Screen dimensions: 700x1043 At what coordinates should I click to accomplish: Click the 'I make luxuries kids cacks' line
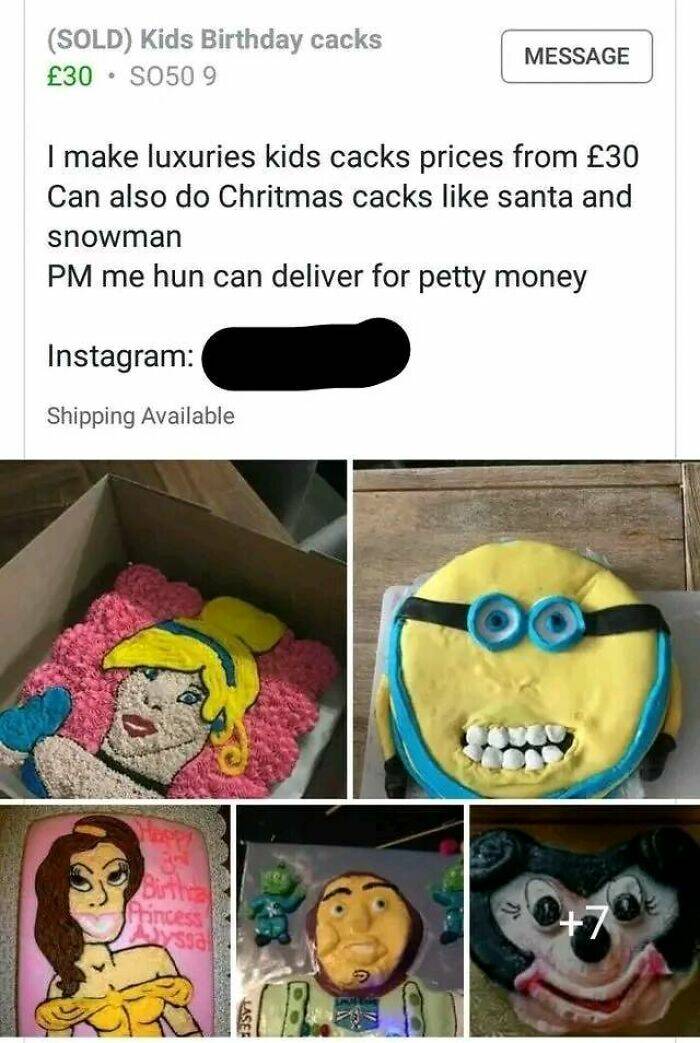tap(343, 157)
